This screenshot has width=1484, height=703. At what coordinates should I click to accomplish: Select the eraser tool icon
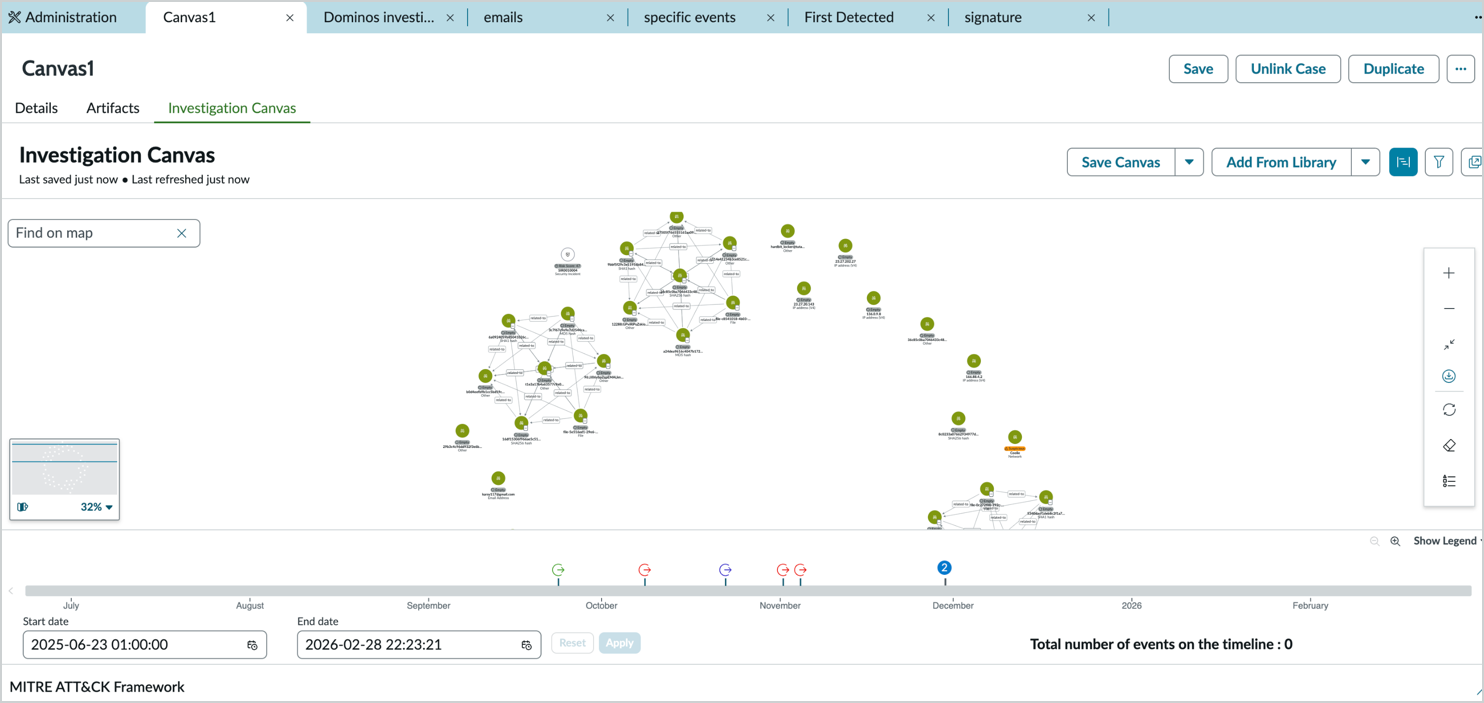tap(1448, 446)
